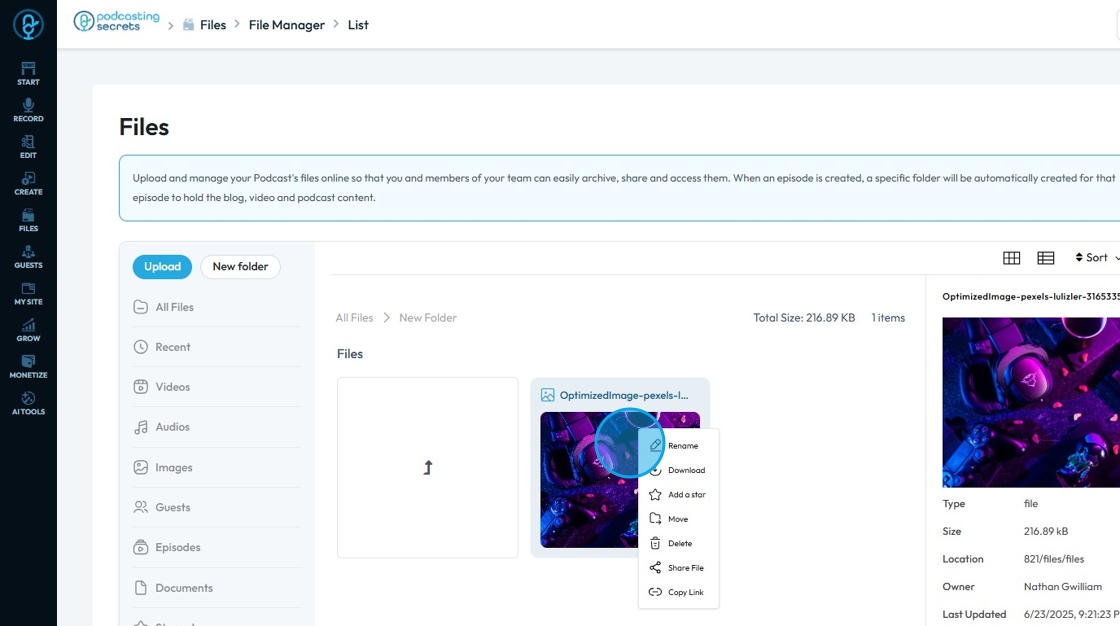Open the large preview image in details panel
Screen dimensions: 1120x626
pyautogui.click(x=1031, y=402)
